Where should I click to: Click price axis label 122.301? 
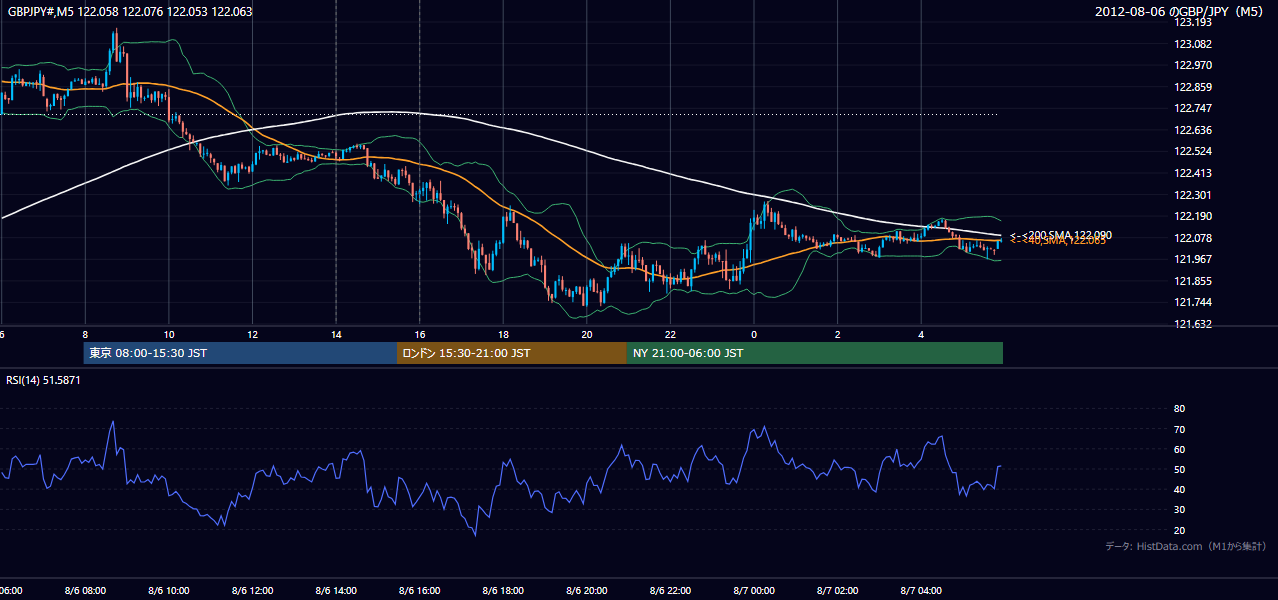[1192, 195]
